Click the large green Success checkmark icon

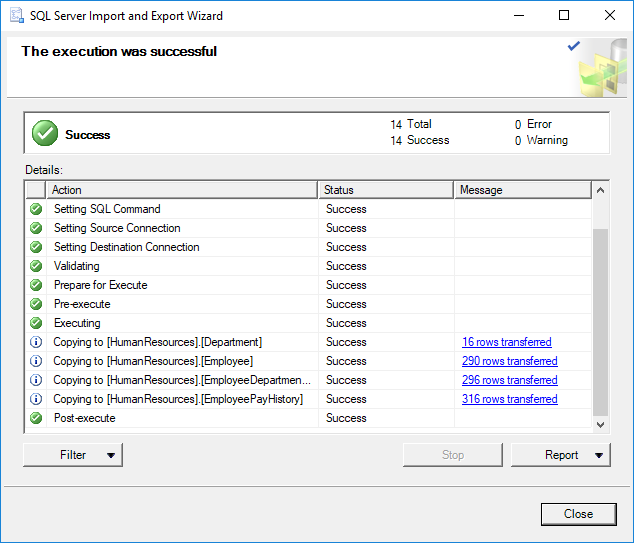(44, 133)
